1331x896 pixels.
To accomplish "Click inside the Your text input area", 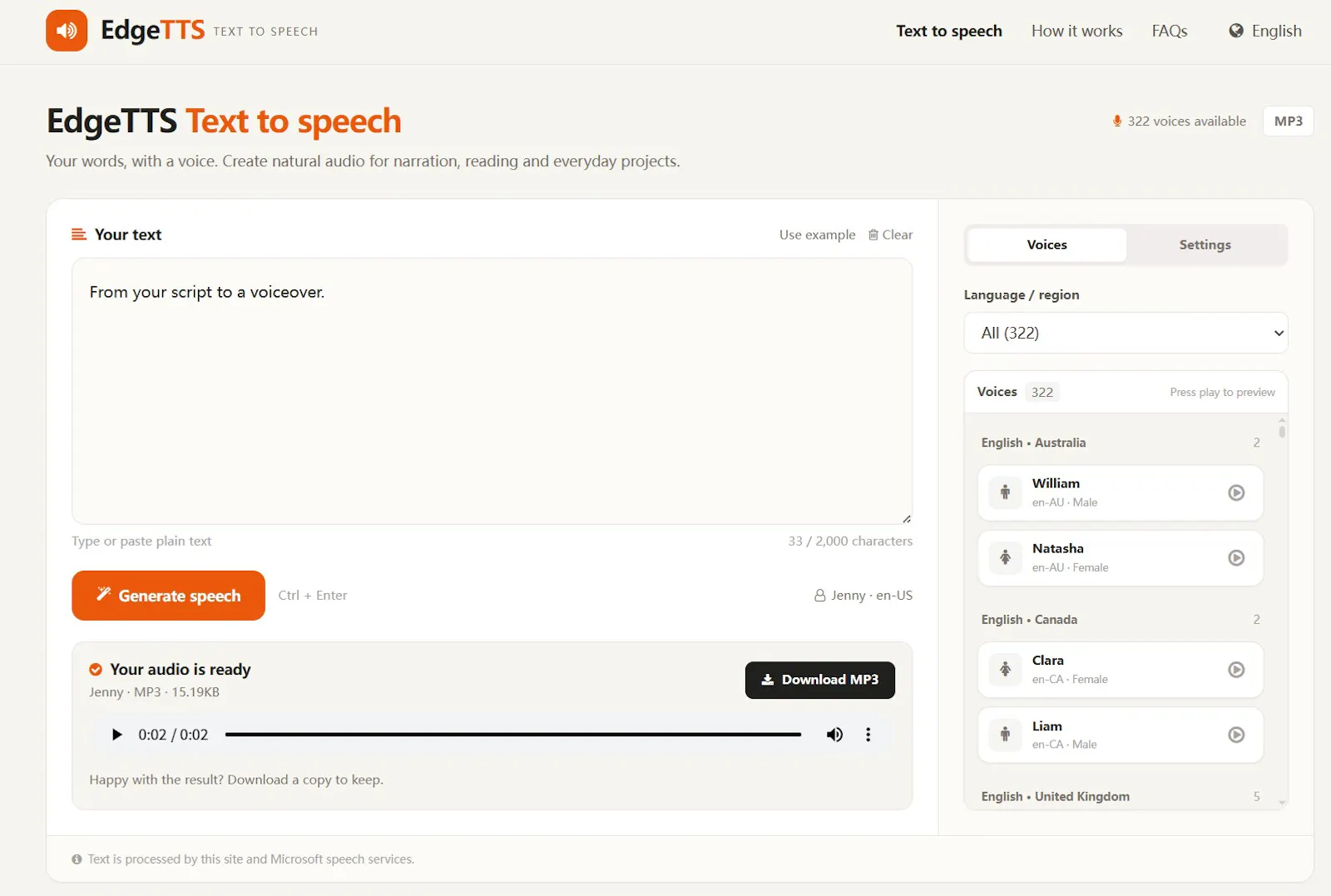I will pyautogui.click(x=492, y=391).
